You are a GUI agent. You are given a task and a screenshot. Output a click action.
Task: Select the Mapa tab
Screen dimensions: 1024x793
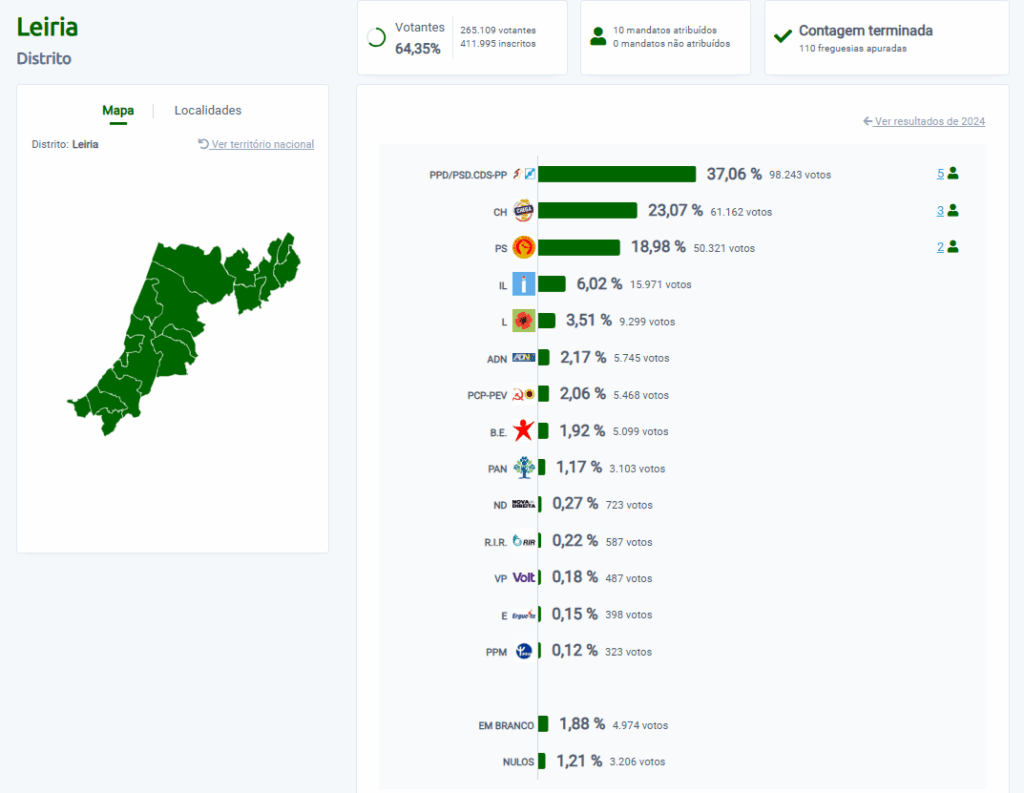118,111
